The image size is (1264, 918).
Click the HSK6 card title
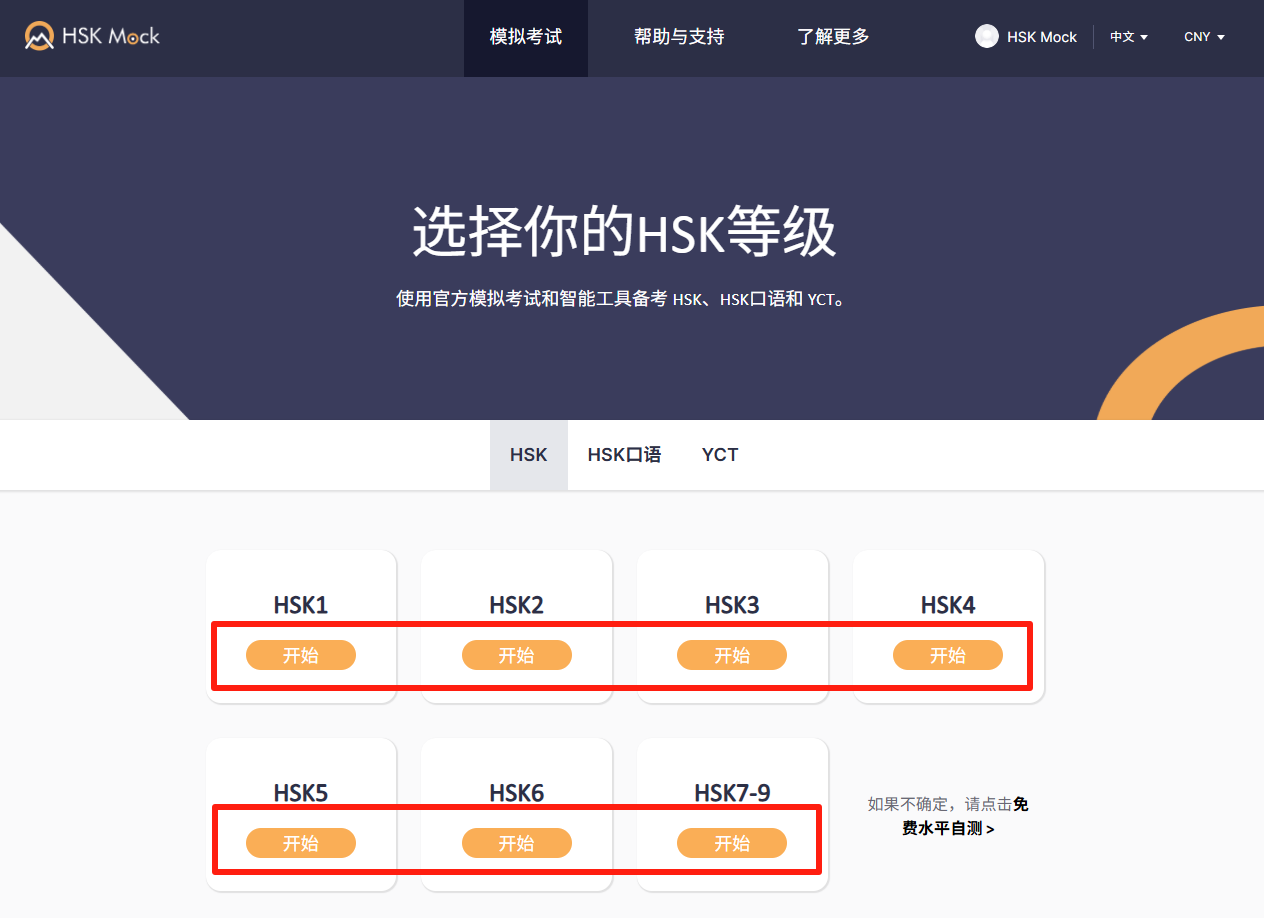click(517, 793)
